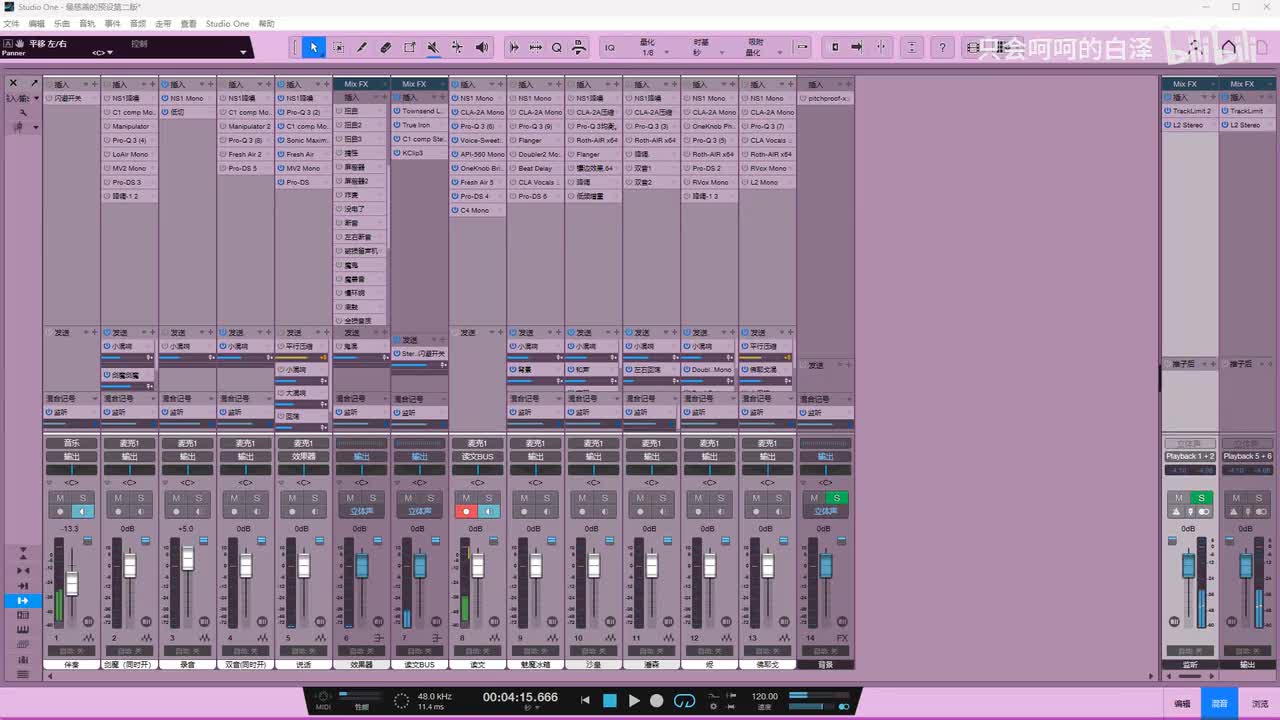Solo channel 3 录音
This screenshot has width=1280, height=720.
(x=199, y=498)
